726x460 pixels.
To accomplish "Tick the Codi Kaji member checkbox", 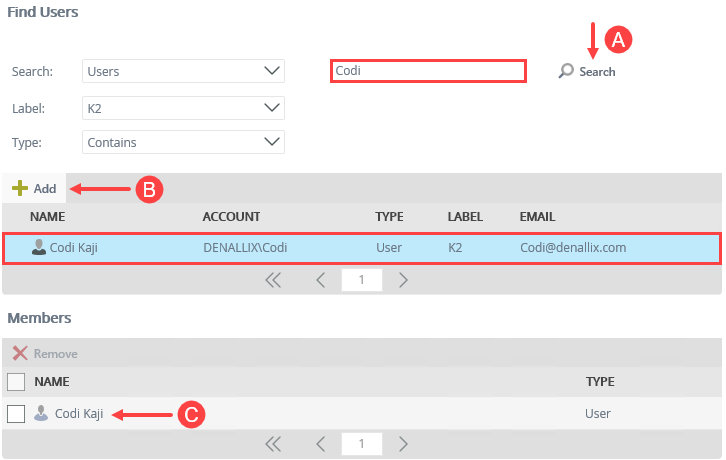I will [x=16, y=413].
